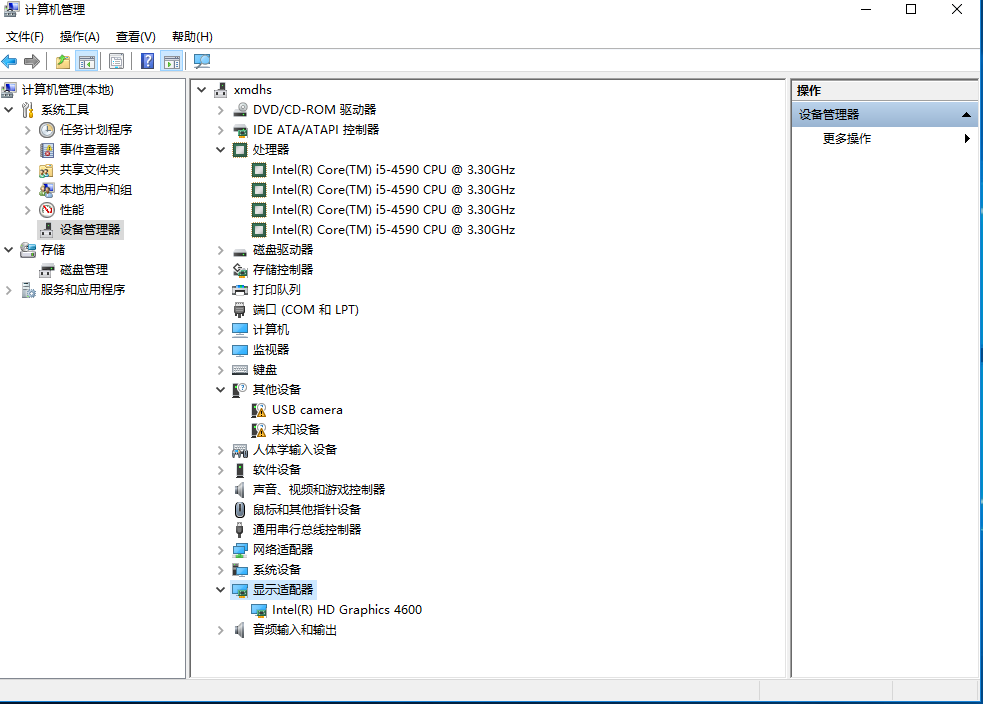Click the 未知设备 warning entry
The width and height of the screenshot is (983, 704).
coord(295,430)
